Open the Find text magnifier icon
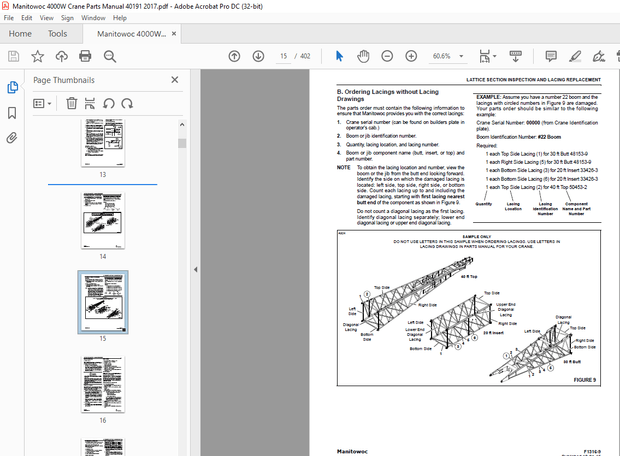 (x=110, y=57)
